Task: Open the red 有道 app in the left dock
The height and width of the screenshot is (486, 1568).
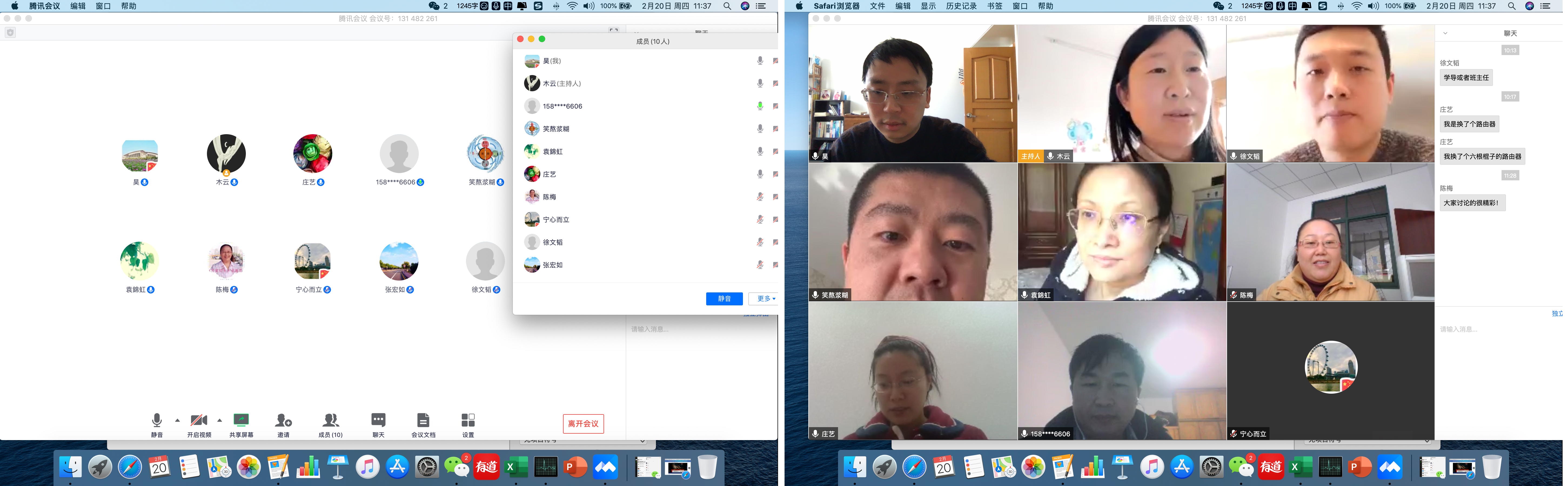Action: coord(486,467)
